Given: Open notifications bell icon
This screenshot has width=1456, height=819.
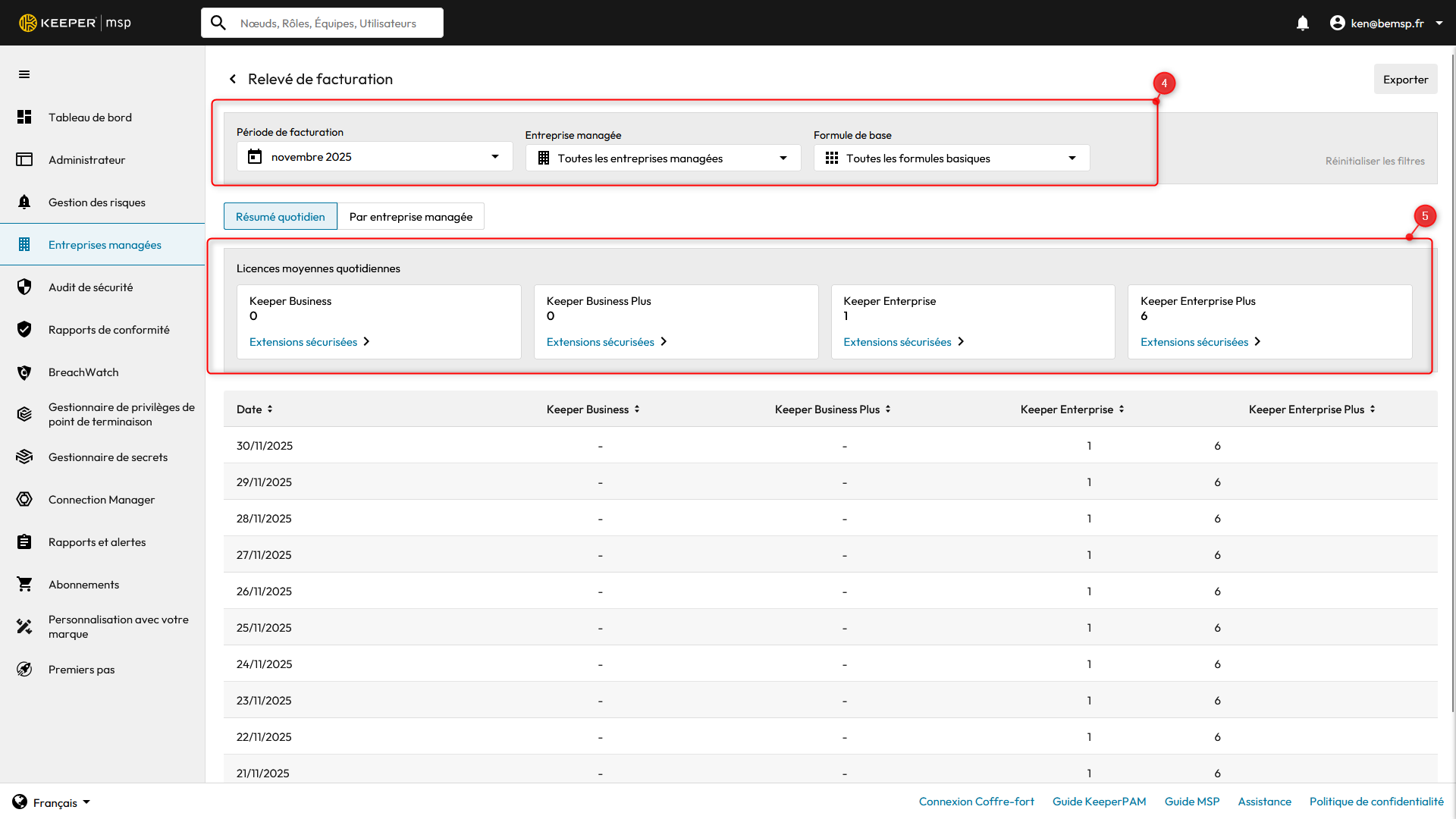Looking at the screenshot, I should 1302,24.
